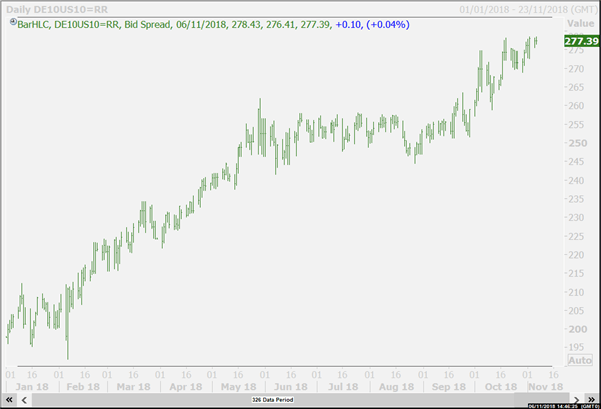
Task: Click the timestamp in bottom-right status corner
Action: point(563,406)
